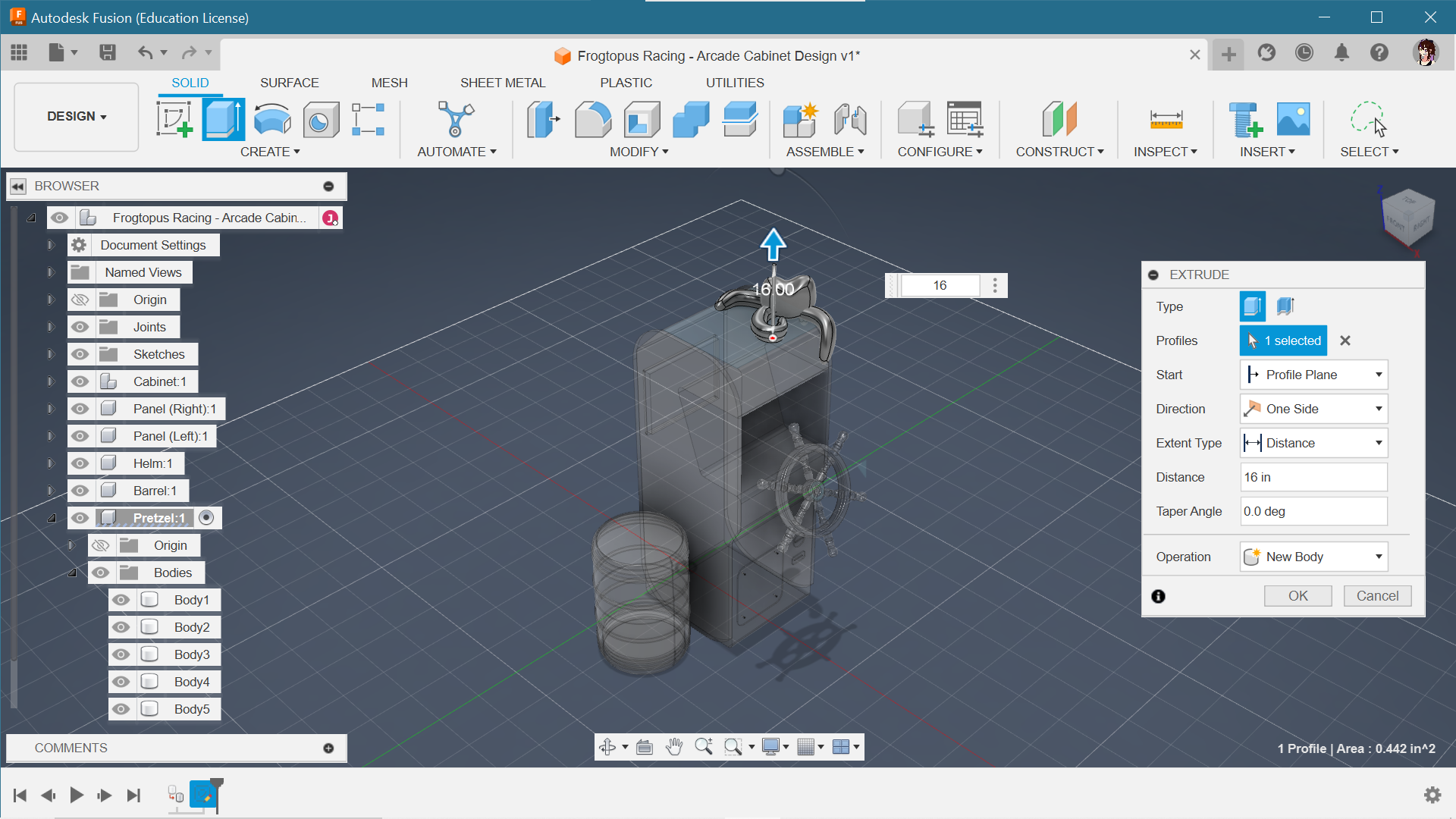Viewport: 1456px width, 819px height.
Task: Toggle the Pretzel:1 activate radio button
Action: pos(206,517)
